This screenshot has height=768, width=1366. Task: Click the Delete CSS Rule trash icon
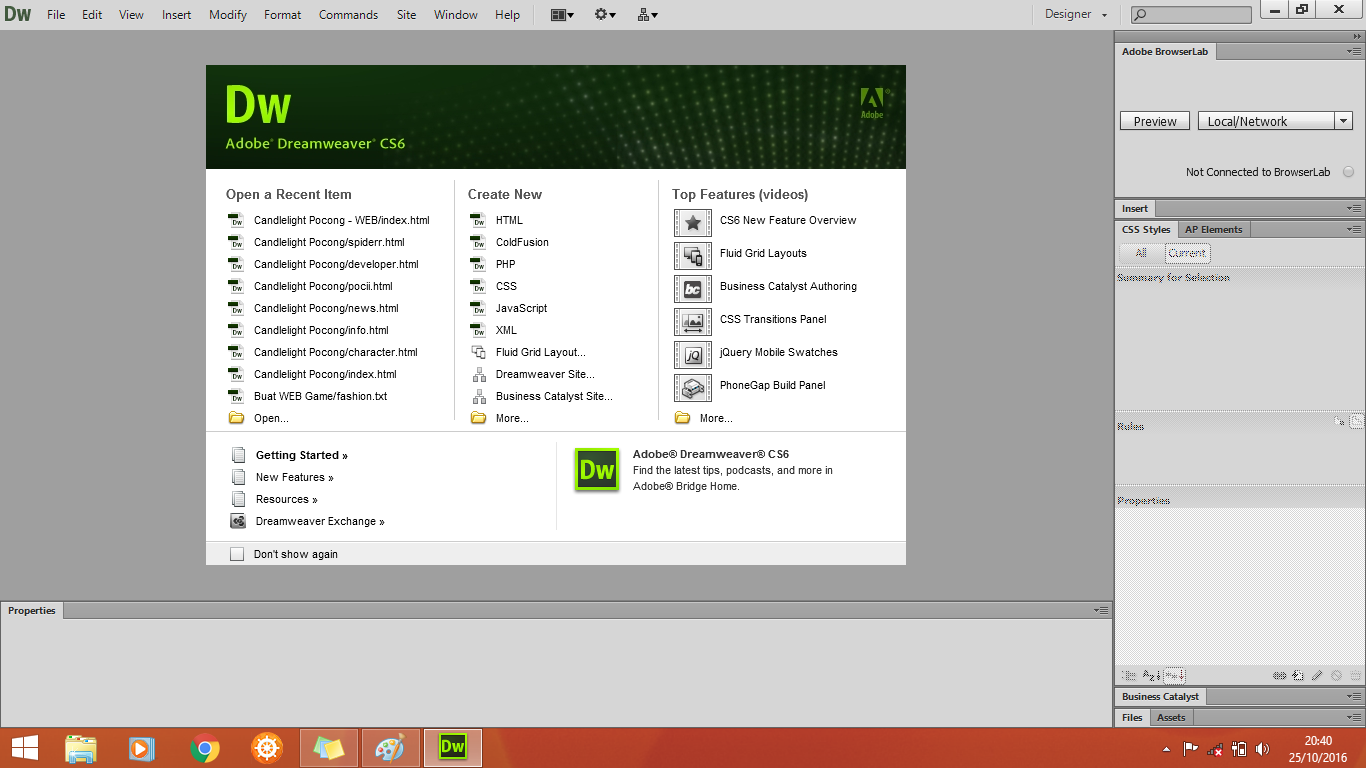1355,676
